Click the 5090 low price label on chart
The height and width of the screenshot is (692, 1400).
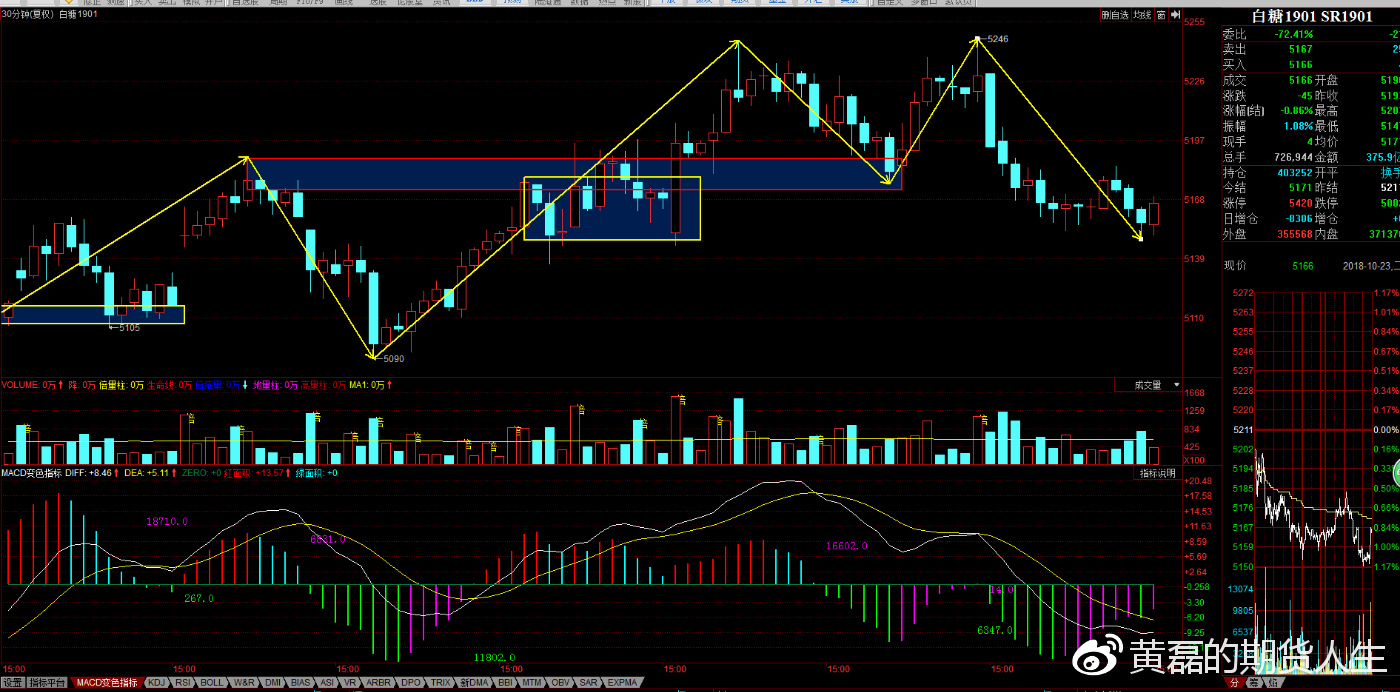tap(393, 358)
